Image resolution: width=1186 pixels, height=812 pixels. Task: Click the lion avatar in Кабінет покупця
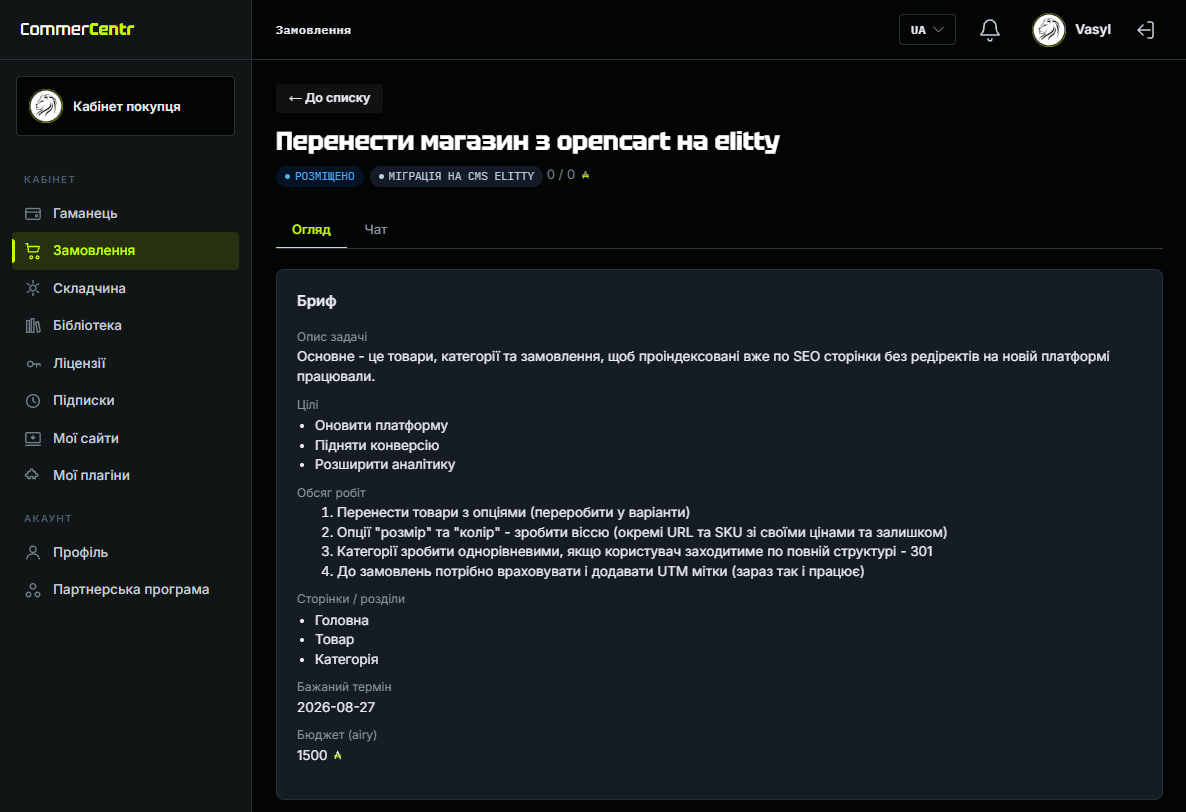pos(45,106)
